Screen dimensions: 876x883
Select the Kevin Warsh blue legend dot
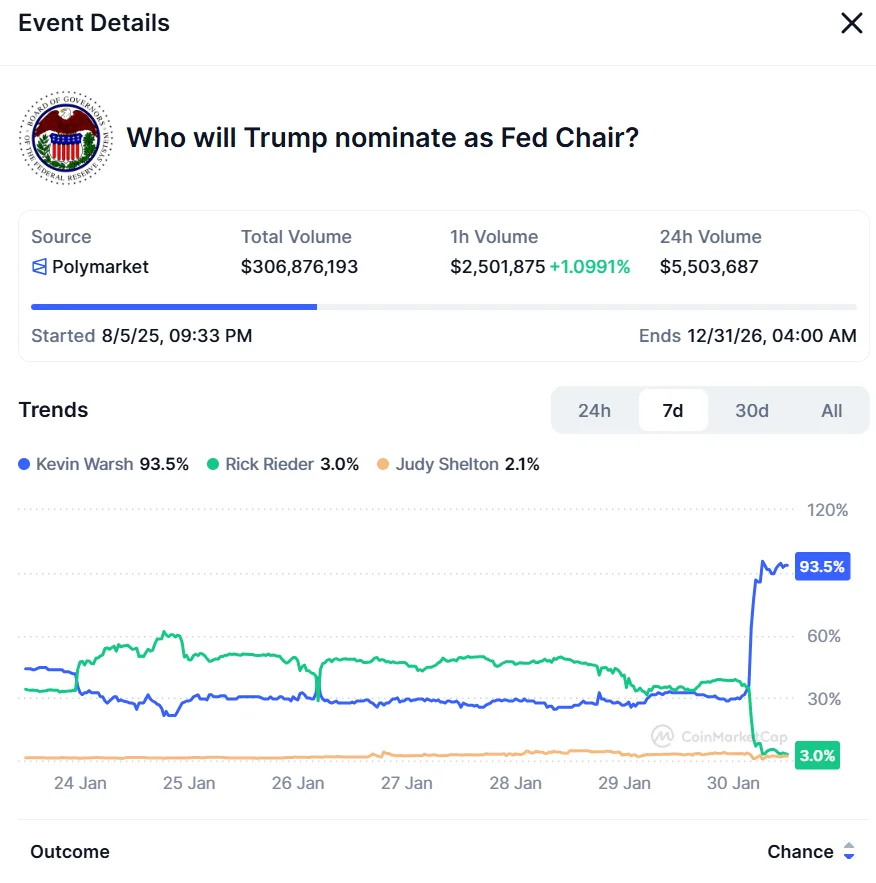pyautogui.click(x=24, y=464)
